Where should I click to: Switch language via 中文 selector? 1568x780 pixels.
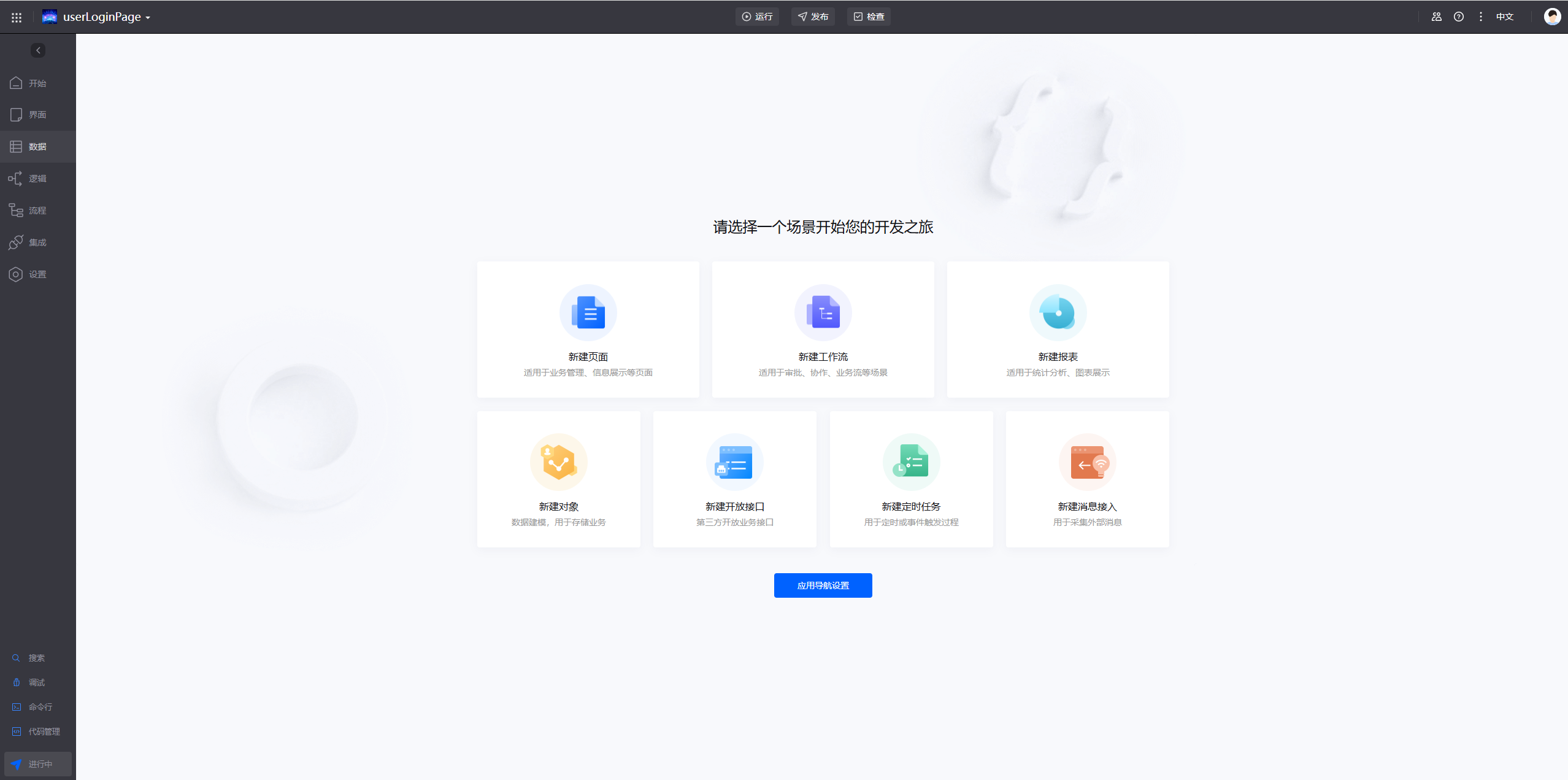point(1504,17)
